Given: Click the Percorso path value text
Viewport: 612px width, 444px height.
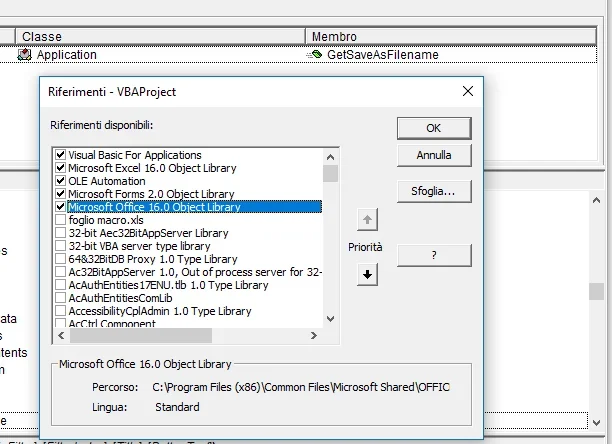Looking at the screenshot, I should click(x=301, y=387).
